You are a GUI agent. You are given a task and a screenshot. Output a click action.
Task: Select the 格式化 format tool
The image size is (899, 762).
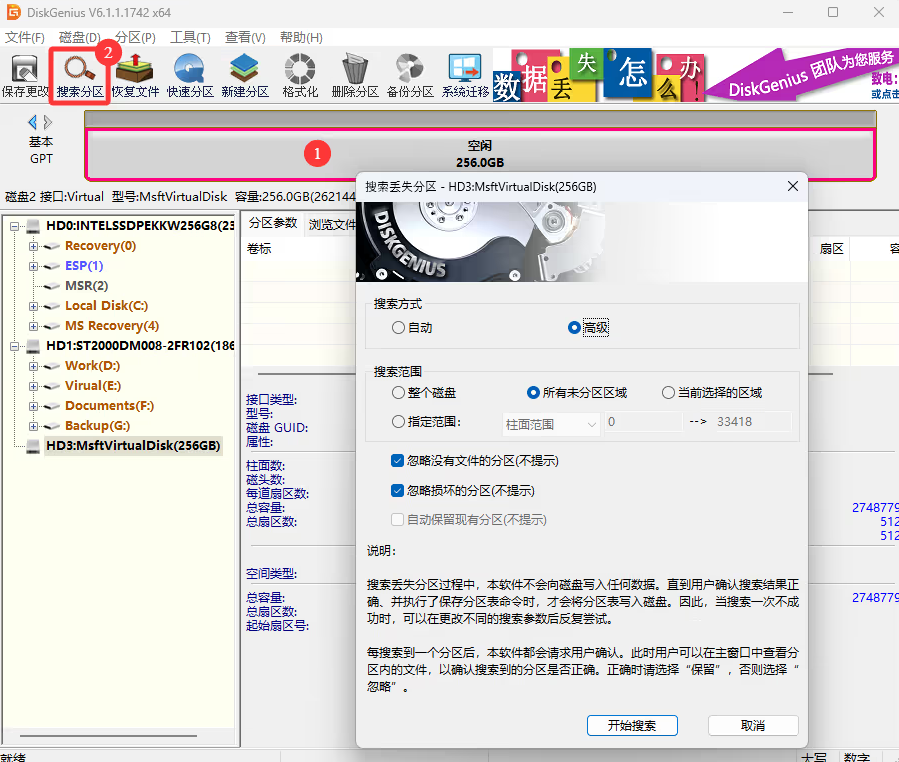coord(300,76)
